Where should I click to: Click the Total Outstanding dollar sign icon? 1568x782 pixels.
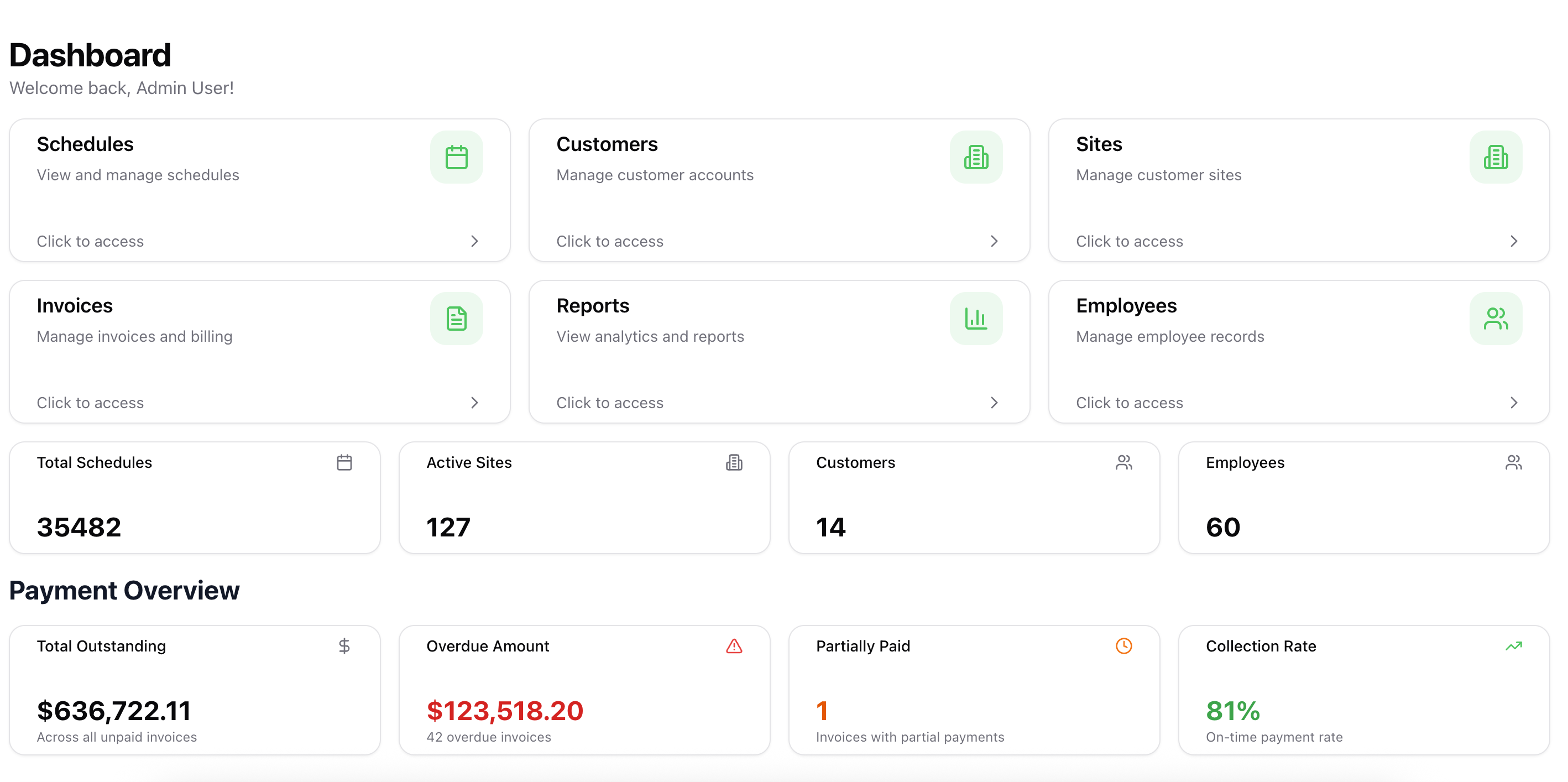coord(344,645)
